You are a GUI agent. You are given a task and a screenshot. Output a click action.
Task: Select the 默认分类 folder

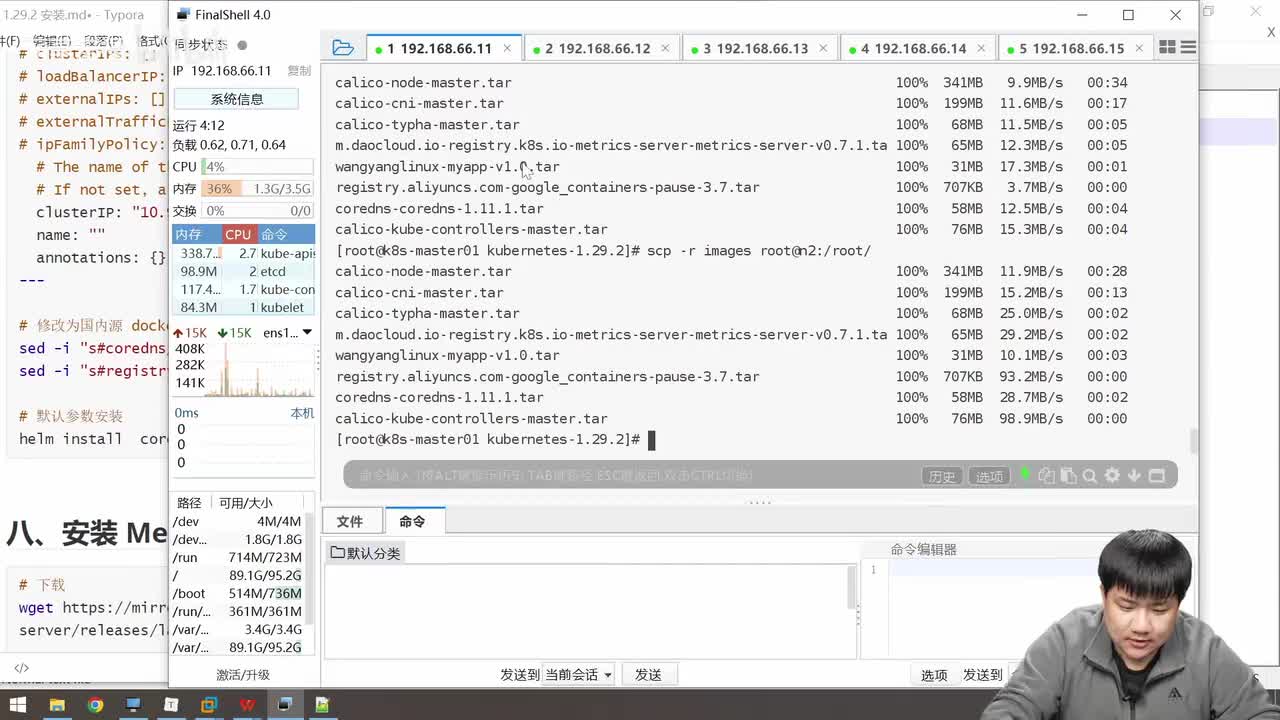365,553
